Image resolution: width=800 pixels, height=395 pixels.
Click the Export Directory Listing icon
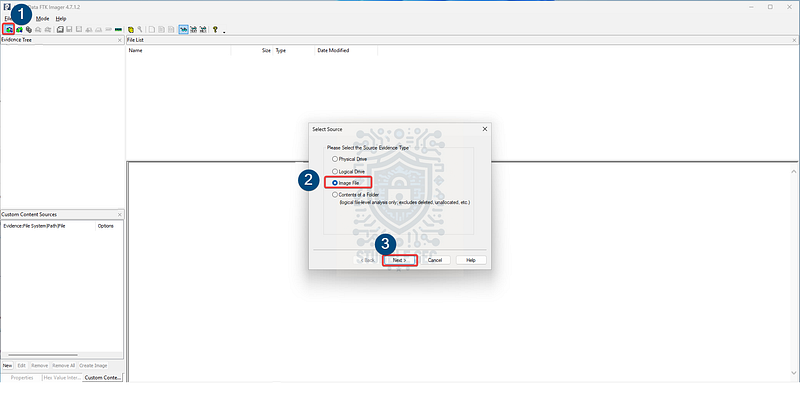(171, 30)
